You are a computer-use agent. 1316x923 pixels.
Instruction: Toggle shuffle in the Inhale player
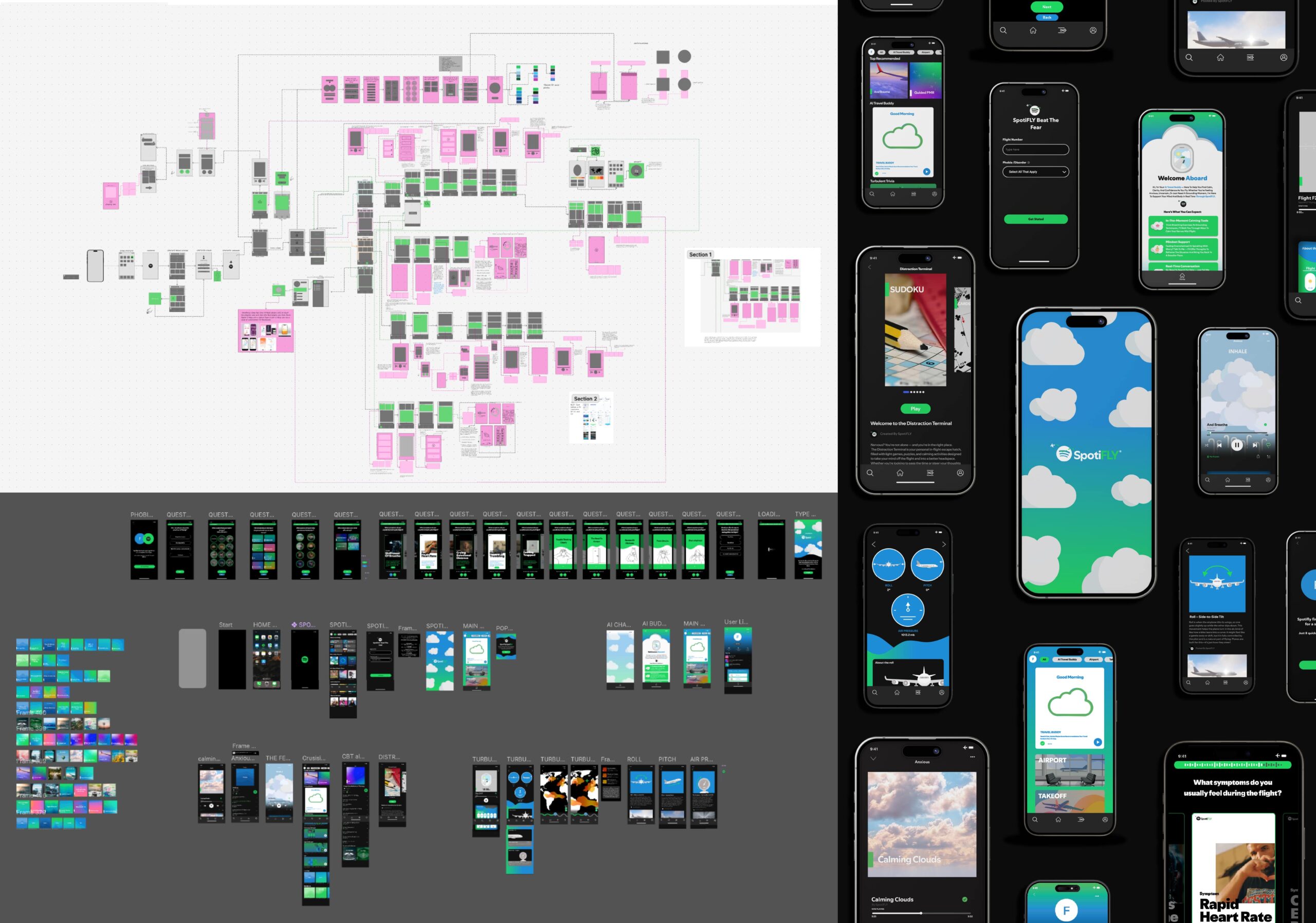click(1207, 445)
